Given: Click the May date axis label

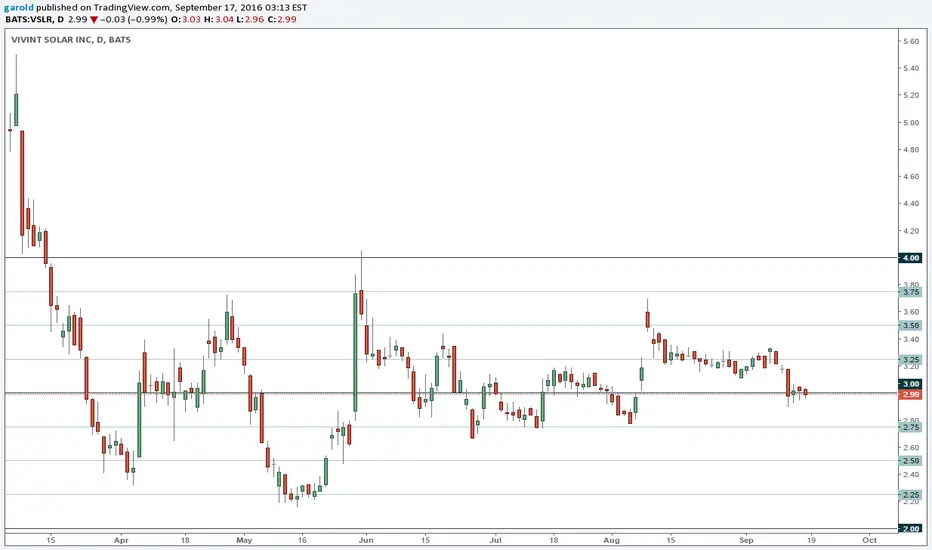Looking at the screenshot, I should click(244, 540).
